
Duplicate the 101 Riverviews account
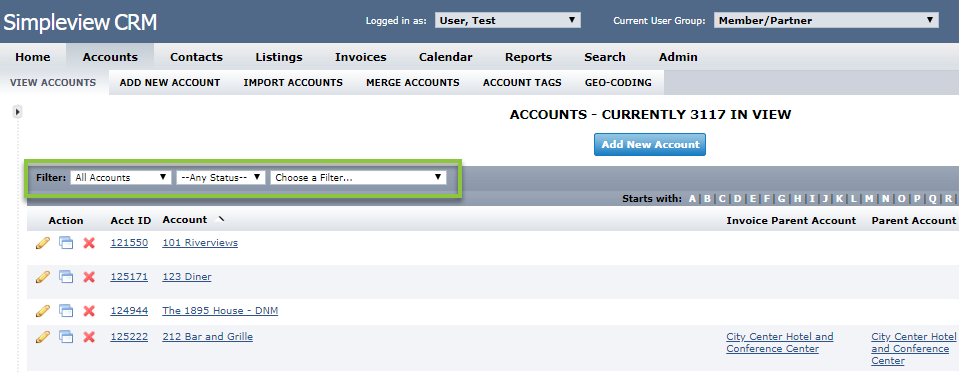(65, 243)
